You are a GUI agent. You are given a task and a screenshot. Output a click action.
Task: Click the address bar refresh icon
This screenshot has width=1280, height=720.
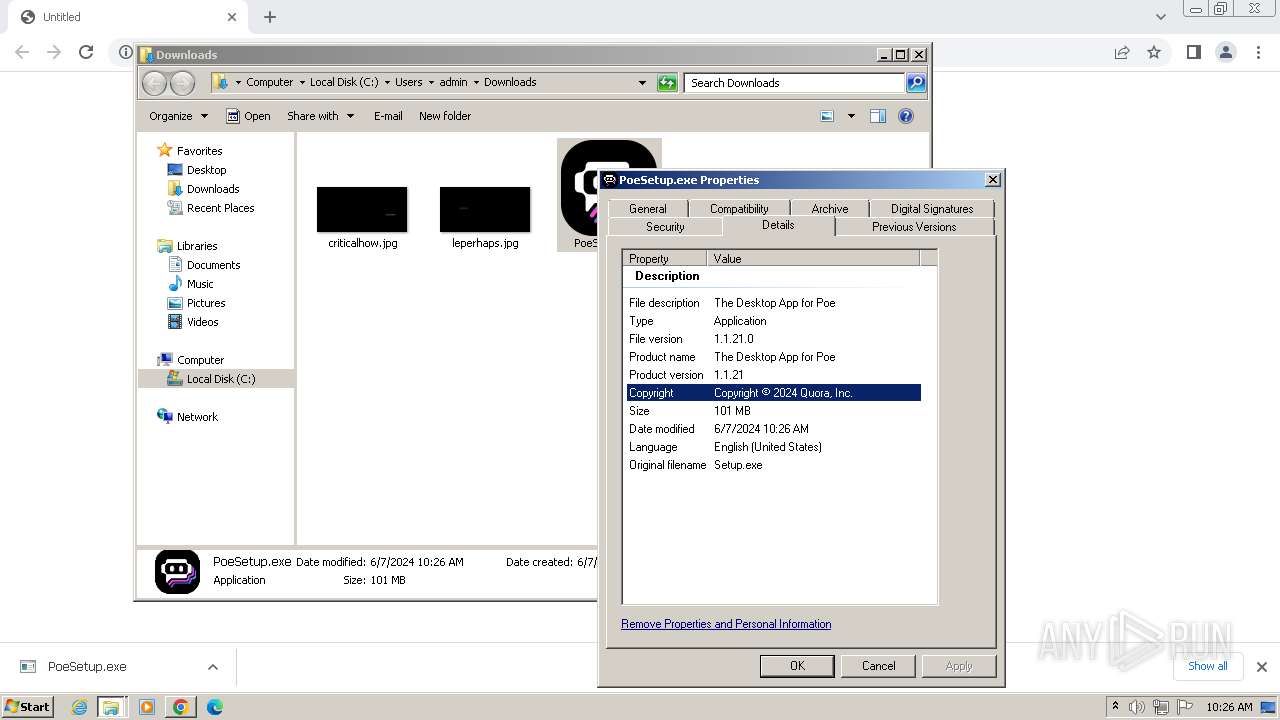667,83
